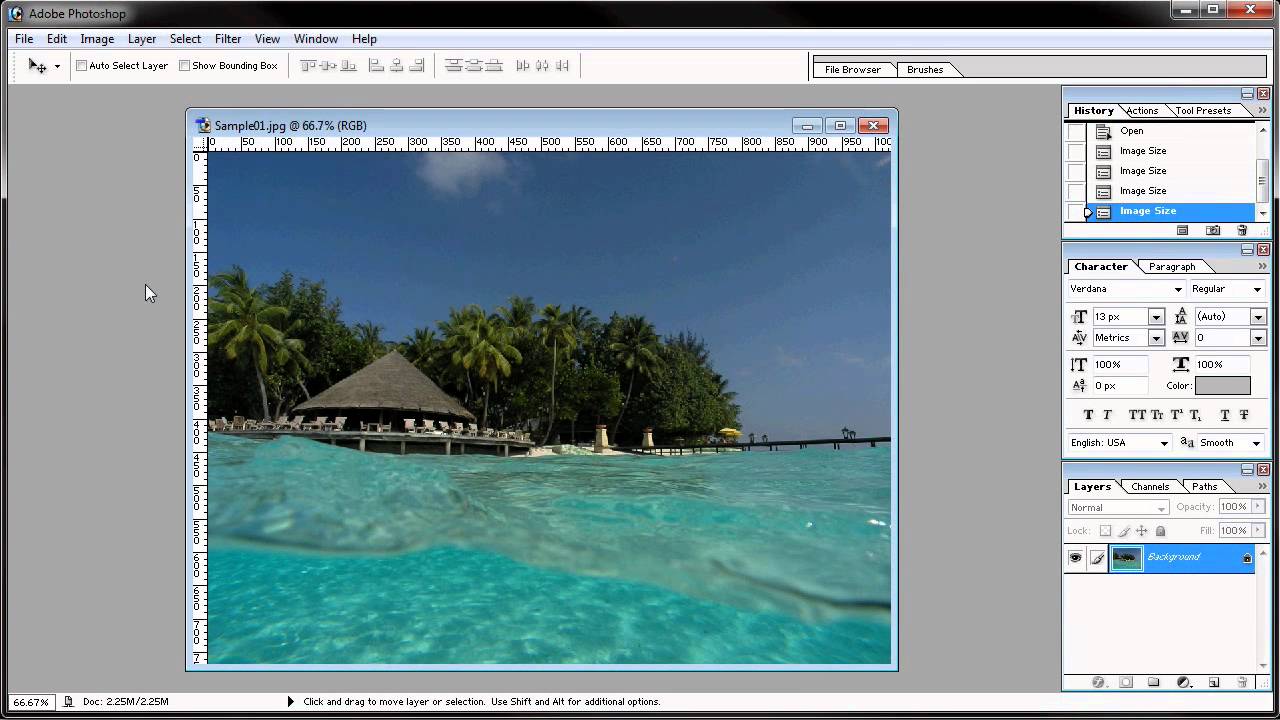Toggle Faux Bold text style

pyautogui.click(x=1089, y=415)
